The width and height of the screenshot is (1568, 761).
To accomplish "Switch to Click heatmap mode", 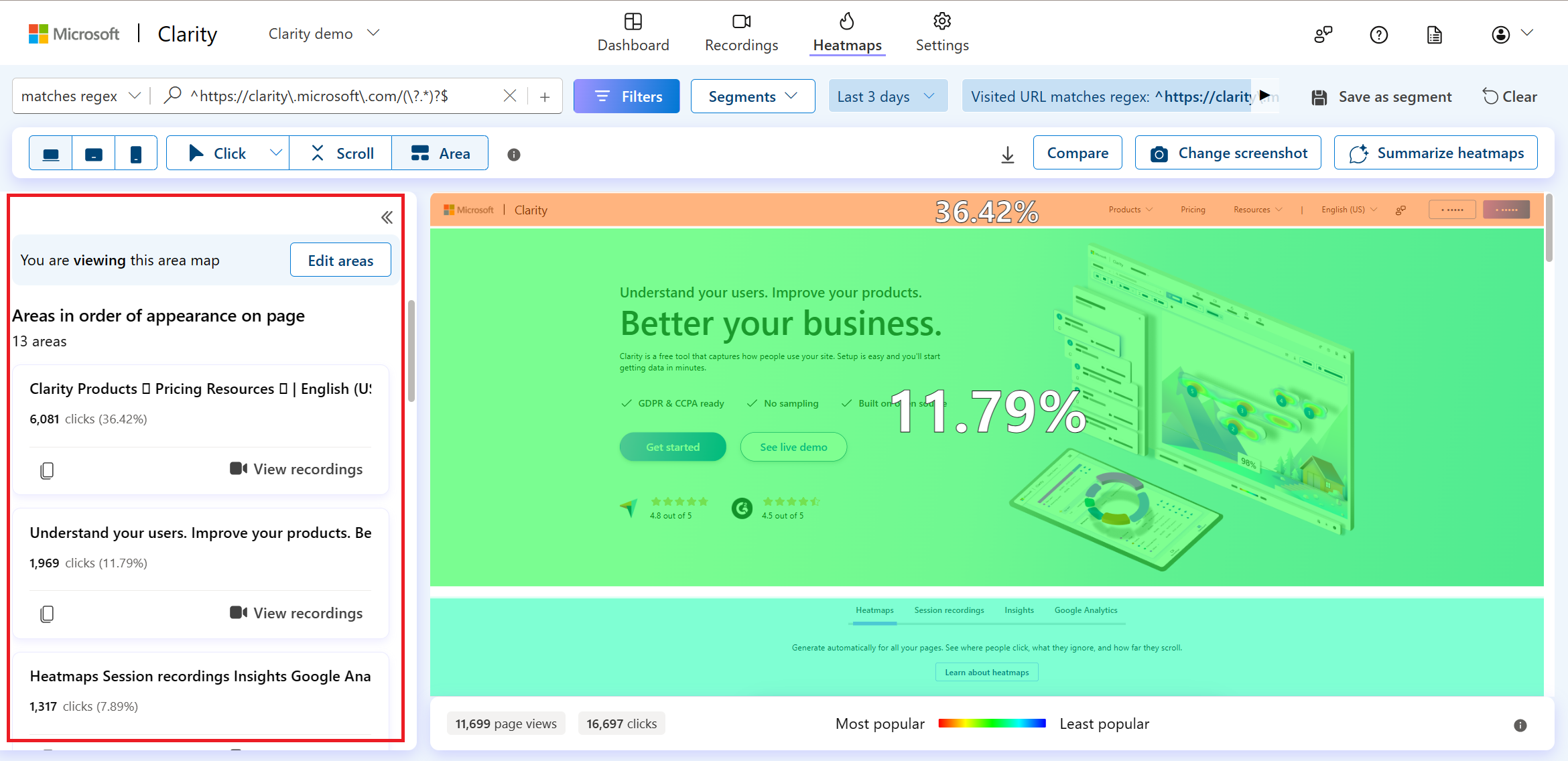I will [217, 153].
